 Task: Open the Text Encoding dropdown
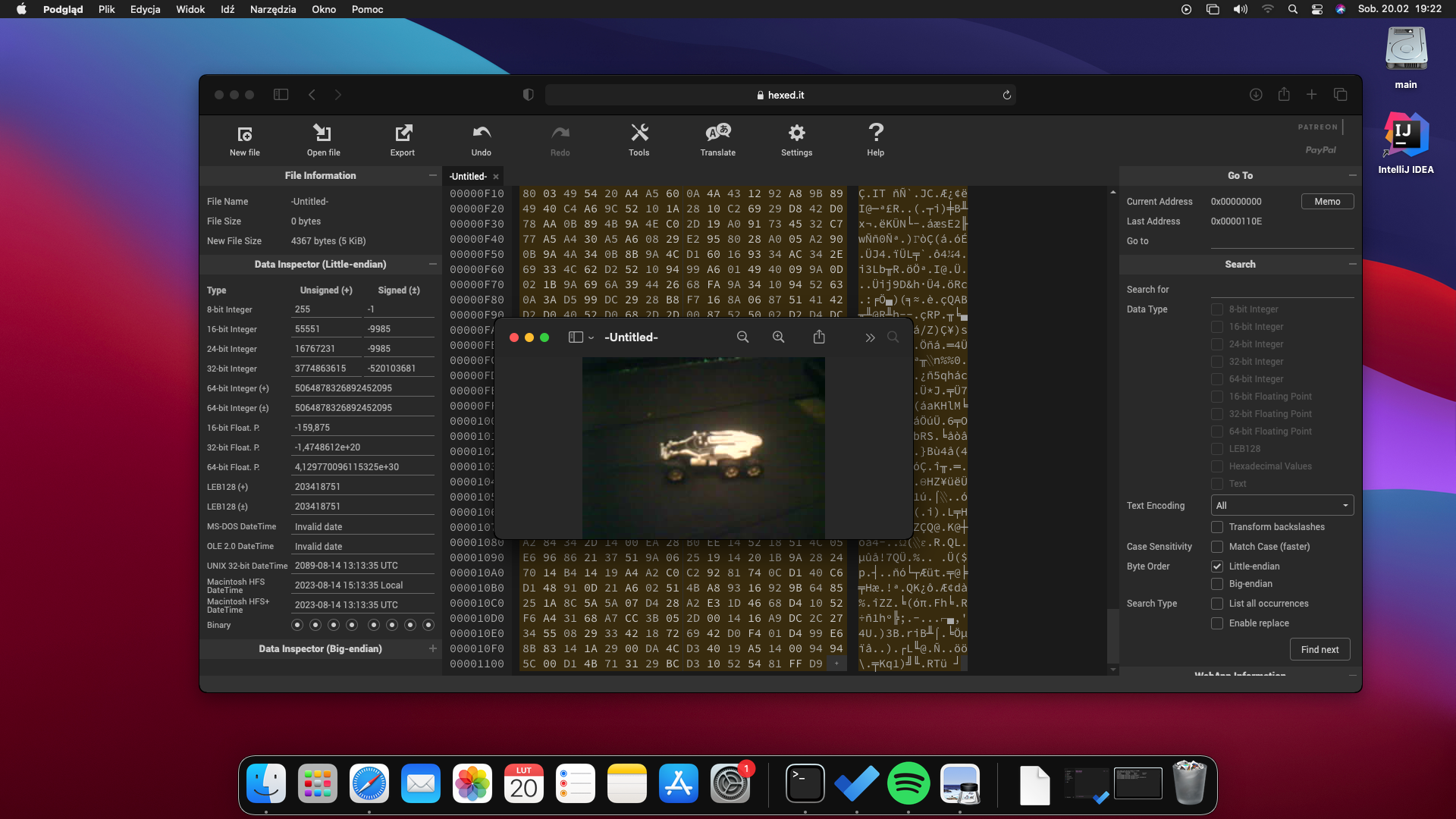(1282, 506)
